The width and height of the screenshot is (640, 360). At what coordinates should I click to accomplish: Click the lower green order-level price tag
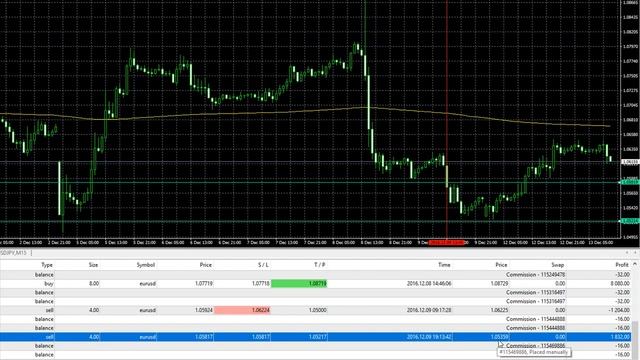pyautogui.click(x=630, y=221)
